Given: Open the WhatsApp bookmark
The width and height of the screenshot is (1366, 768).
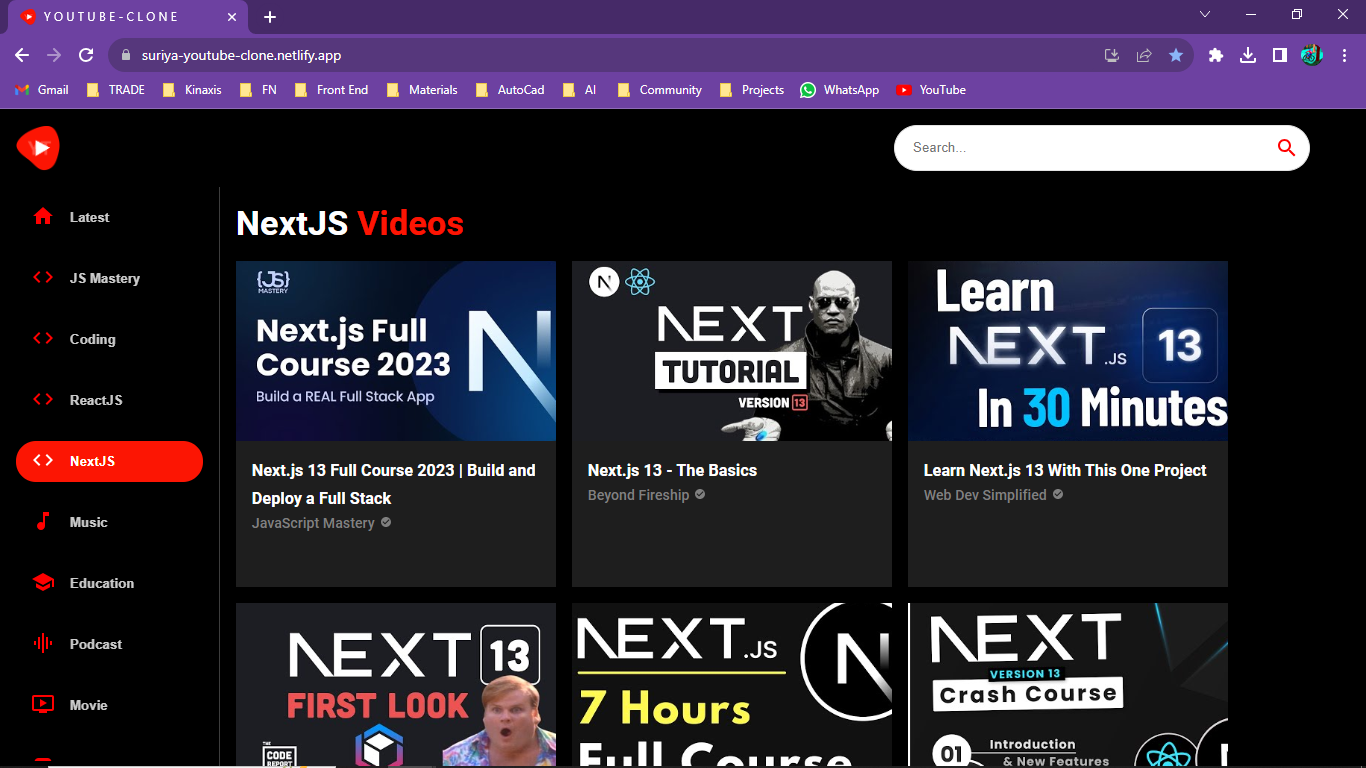Looking at the screenshot, I should (840, 89).
